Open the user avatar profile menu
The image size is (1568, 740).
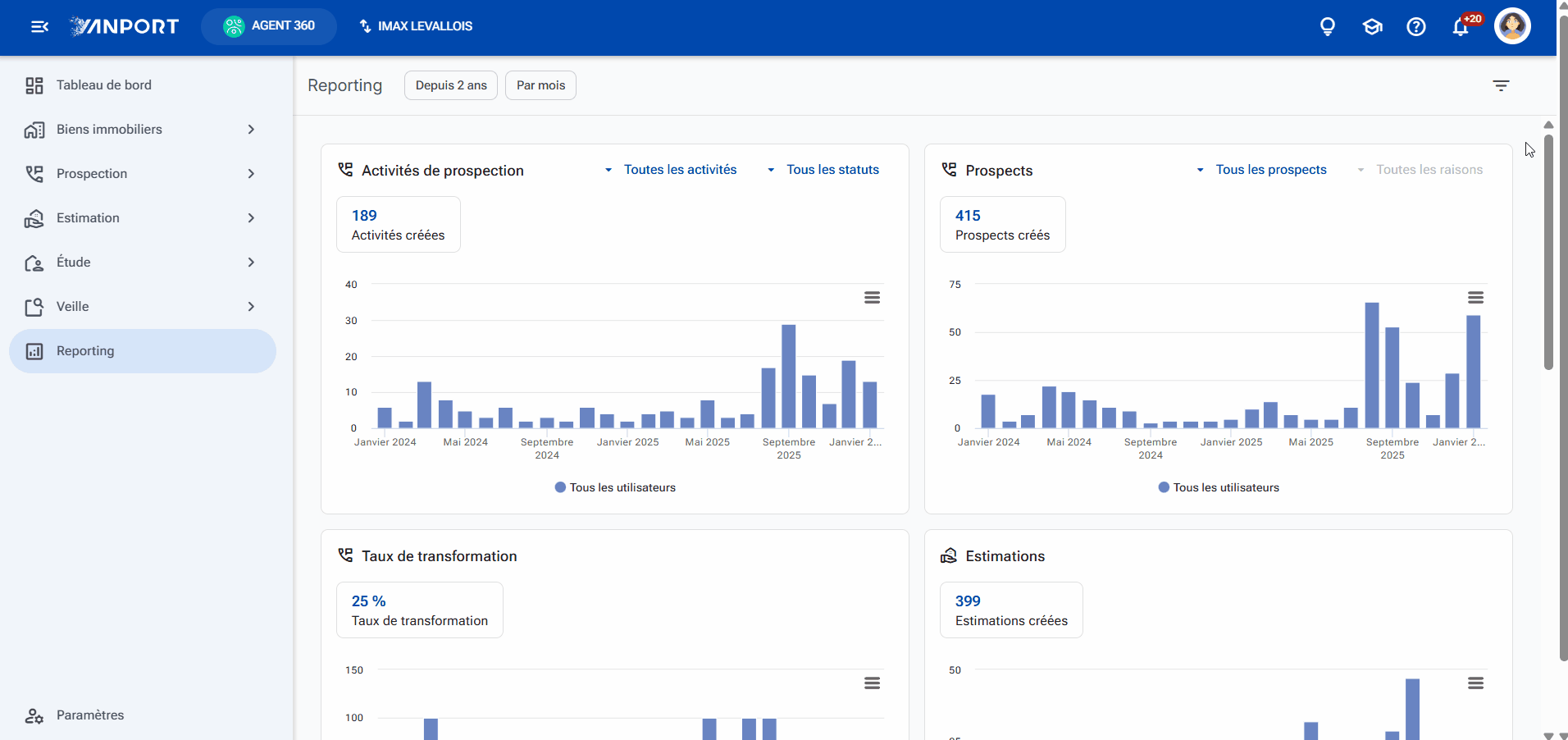click(x=1512, y=26)
